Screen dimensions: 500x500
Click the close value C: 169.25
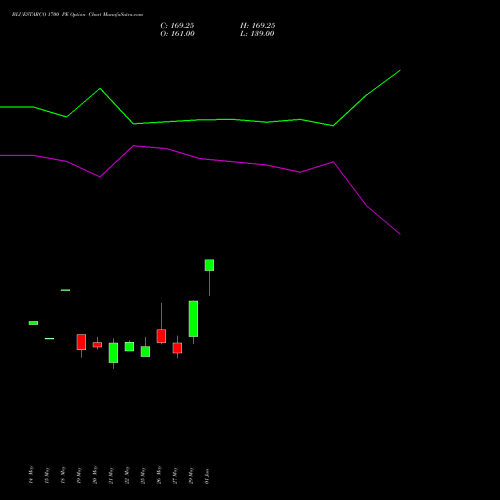pos(177,26)
